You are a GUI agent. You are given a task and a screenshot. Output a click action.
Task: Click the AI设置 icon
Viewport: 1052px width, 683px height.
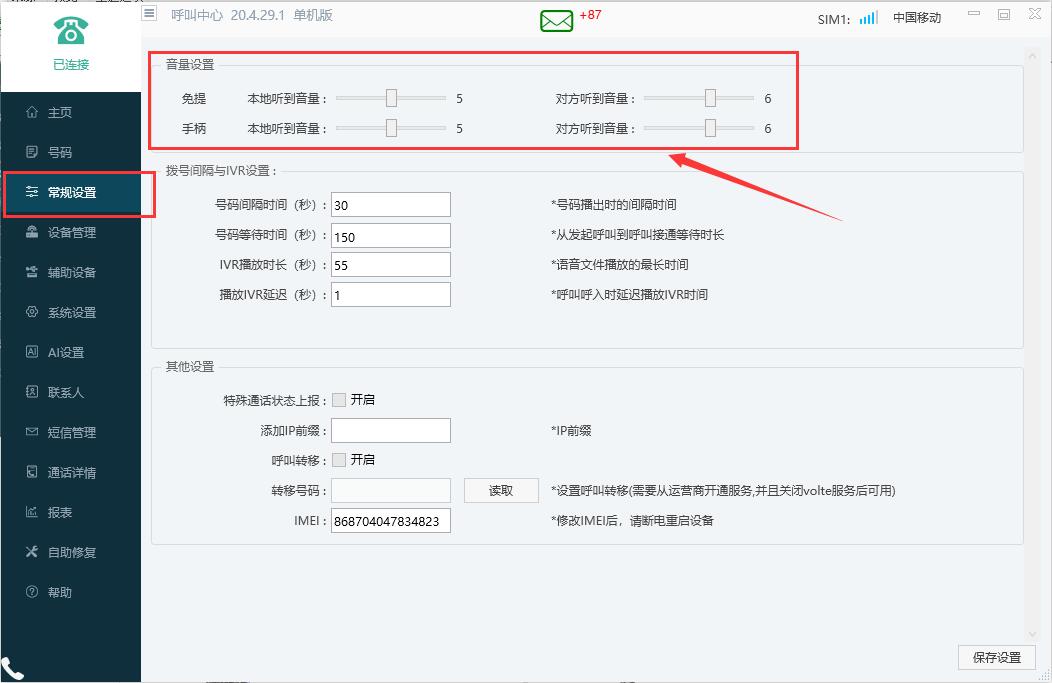pos(32,352)
